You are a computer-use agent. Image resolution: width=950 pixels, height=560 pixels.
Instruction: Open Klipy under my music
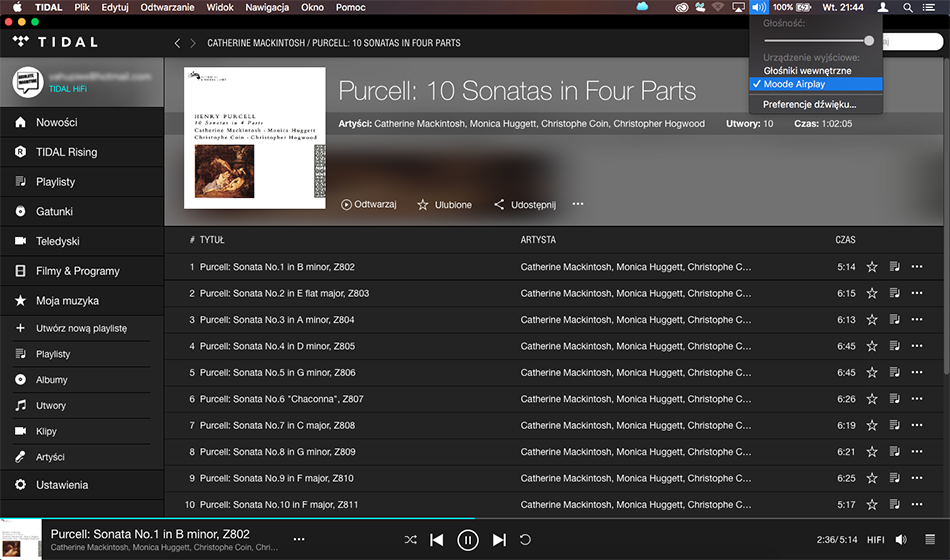coord(81,432)
